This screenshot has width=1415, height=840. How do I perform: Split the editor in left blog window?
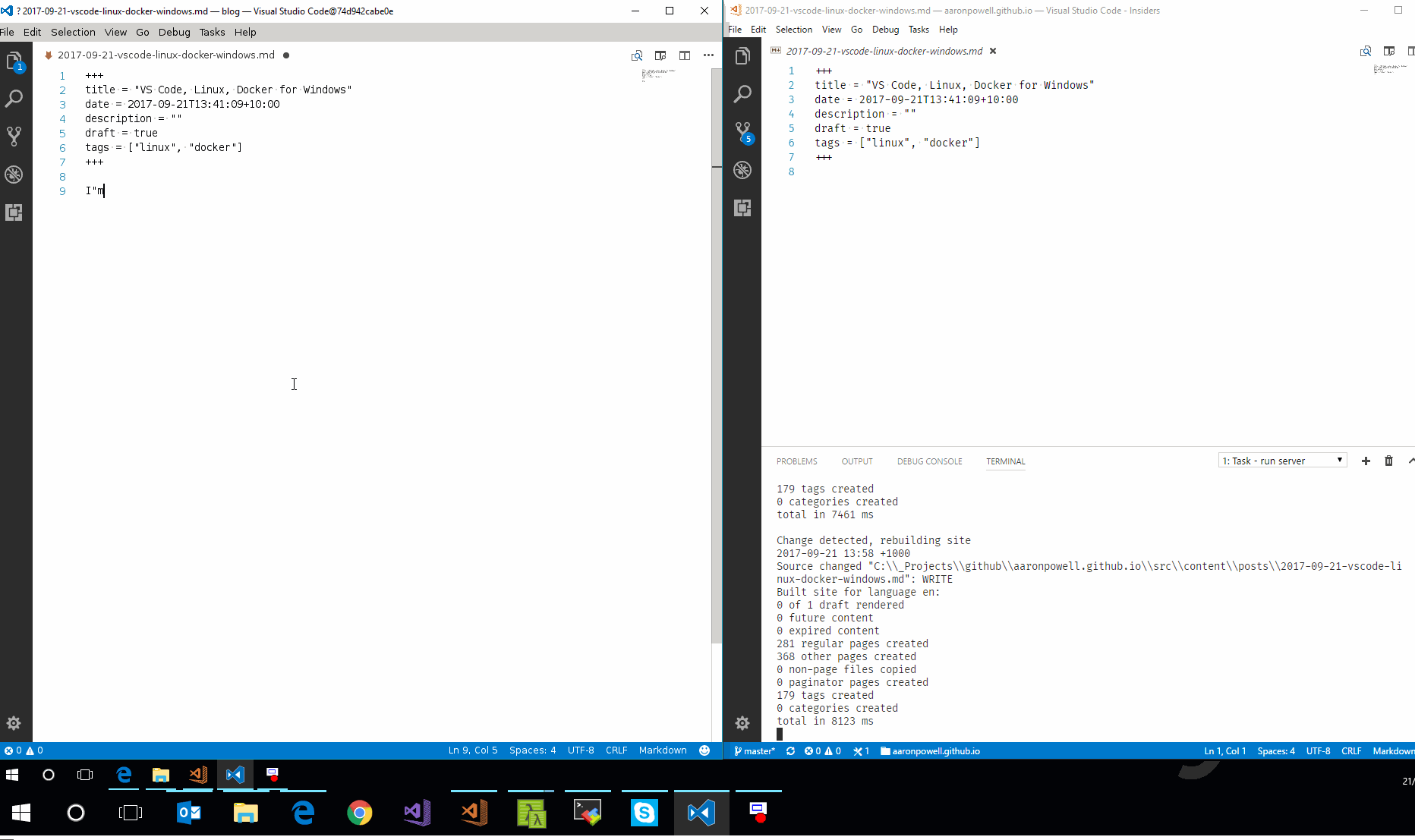click(685, 55)
